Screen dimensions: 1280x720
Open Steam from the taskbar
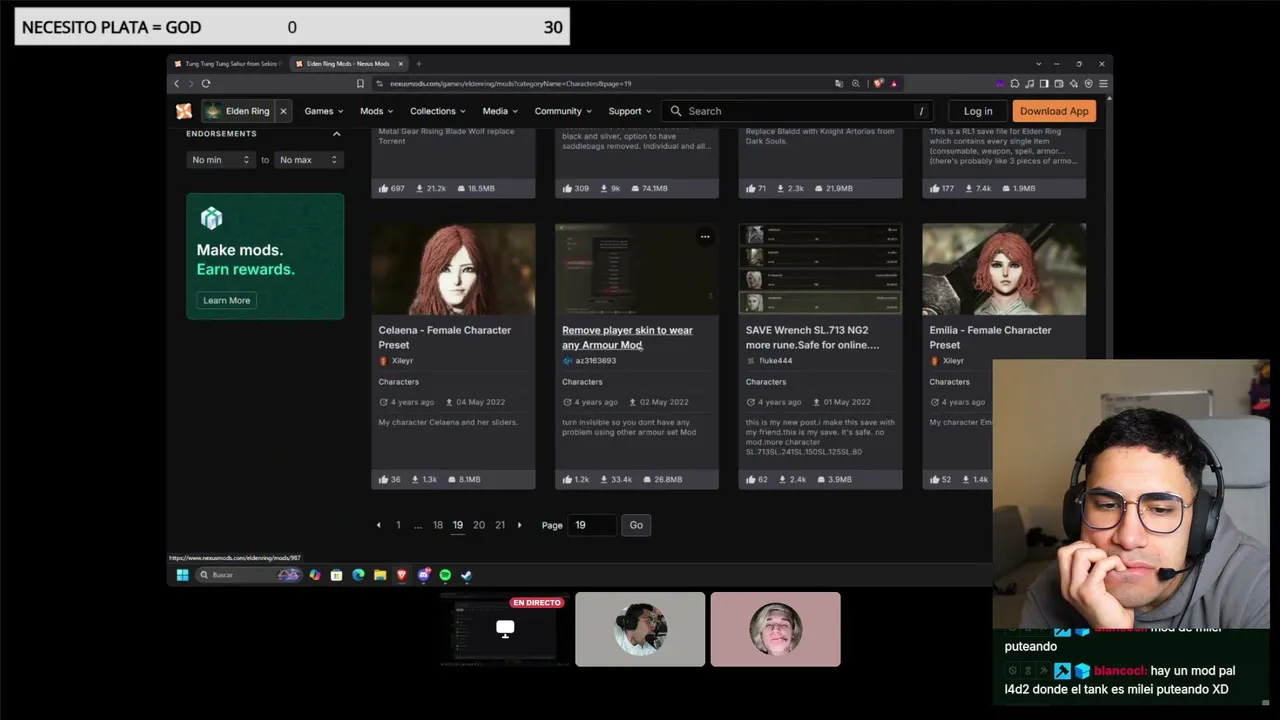click(x=466, y=575)
